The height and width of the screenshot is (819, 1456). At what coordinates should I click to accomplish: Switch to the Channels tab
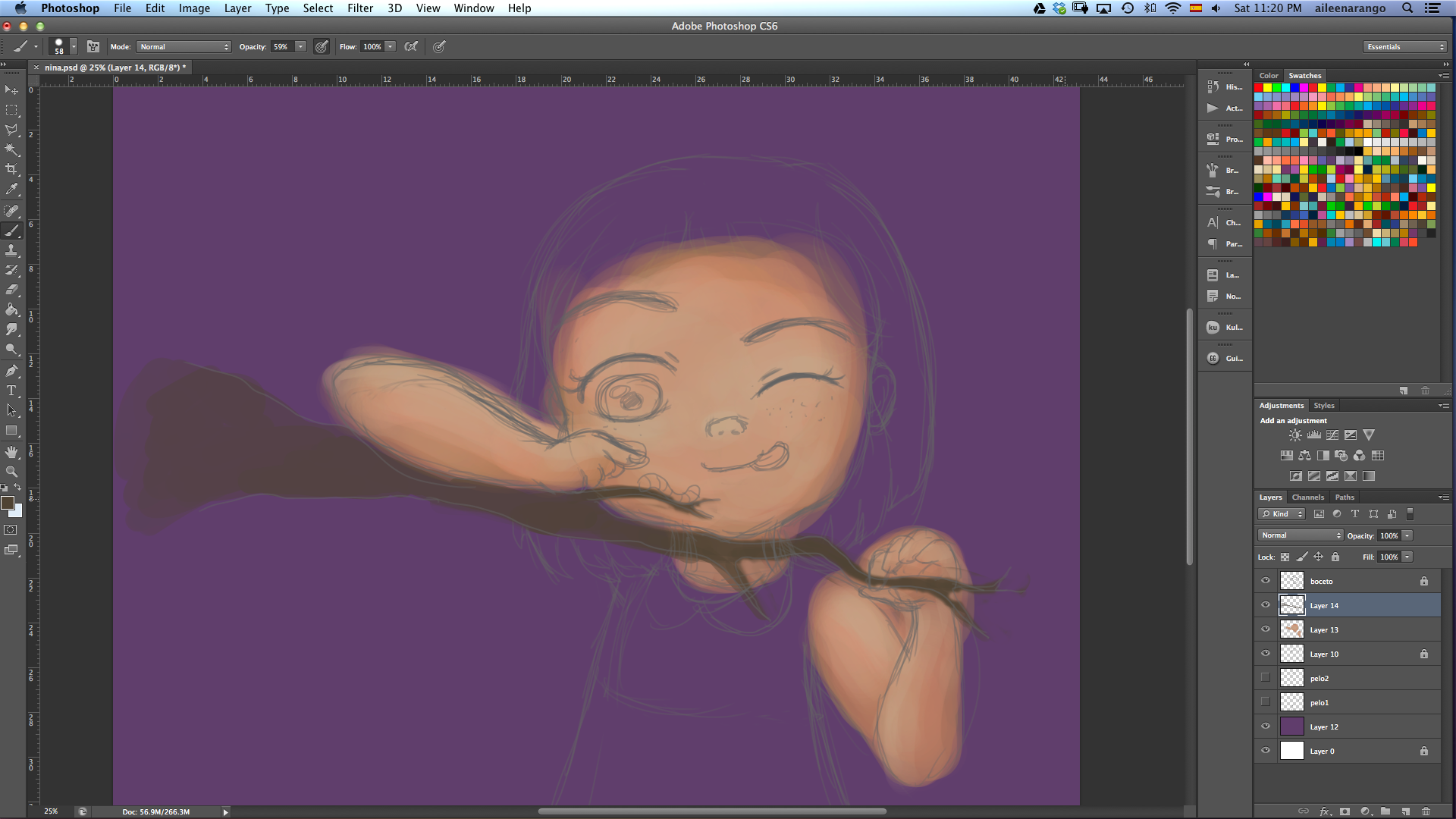pos(1307,497)
